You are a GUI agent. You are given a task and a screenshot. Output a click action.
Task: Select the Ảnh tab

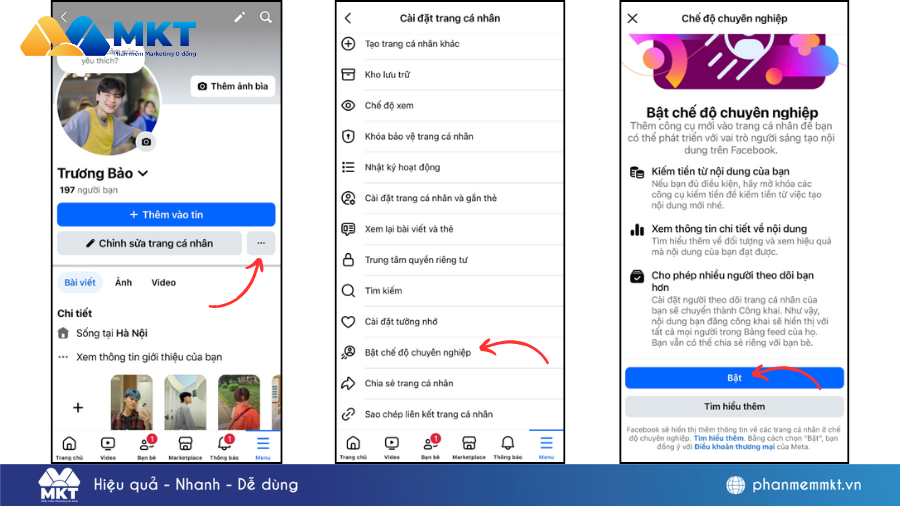point(123,282)
